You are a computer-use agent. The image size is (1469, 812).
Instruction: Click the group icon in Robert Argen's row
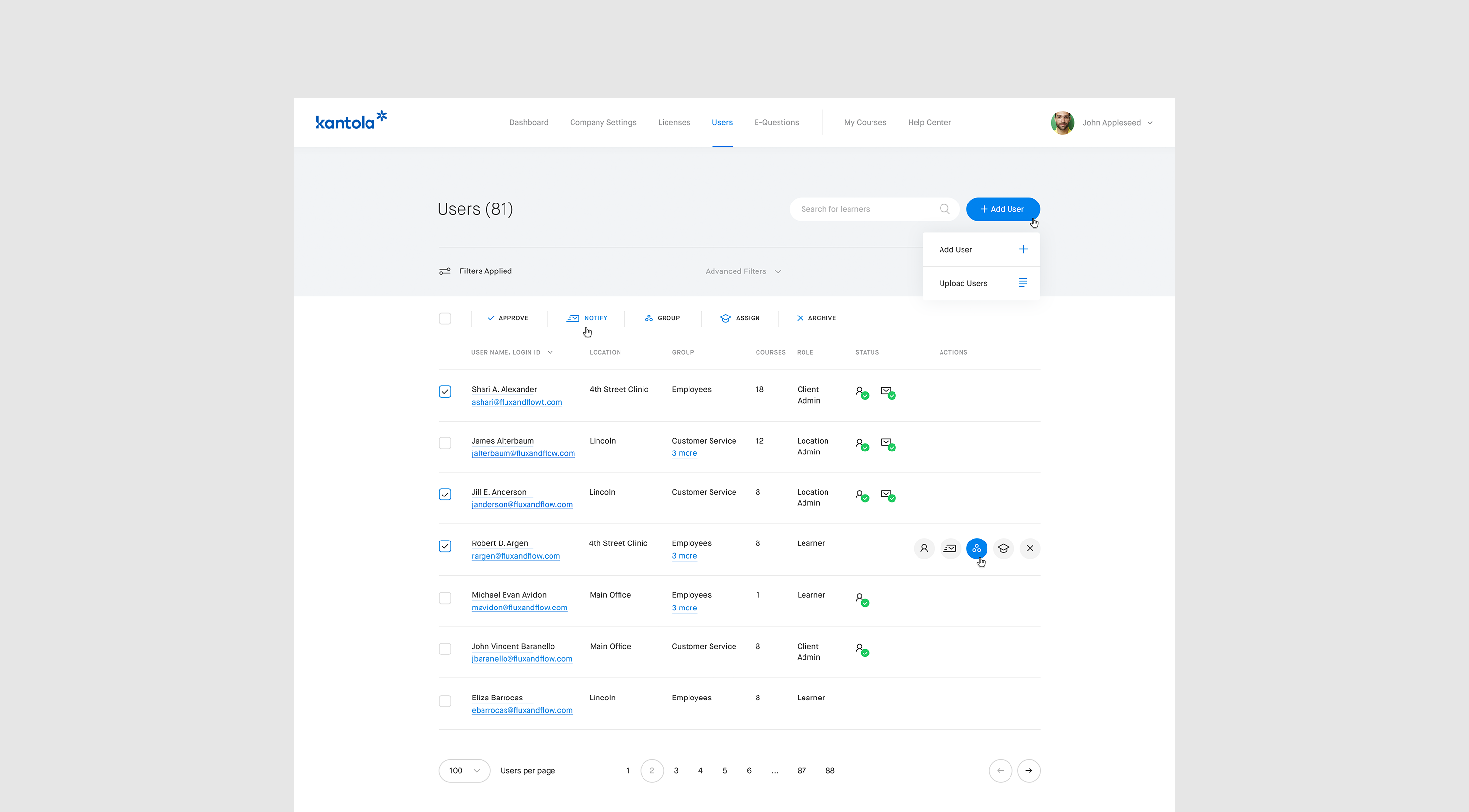point(976,548)
